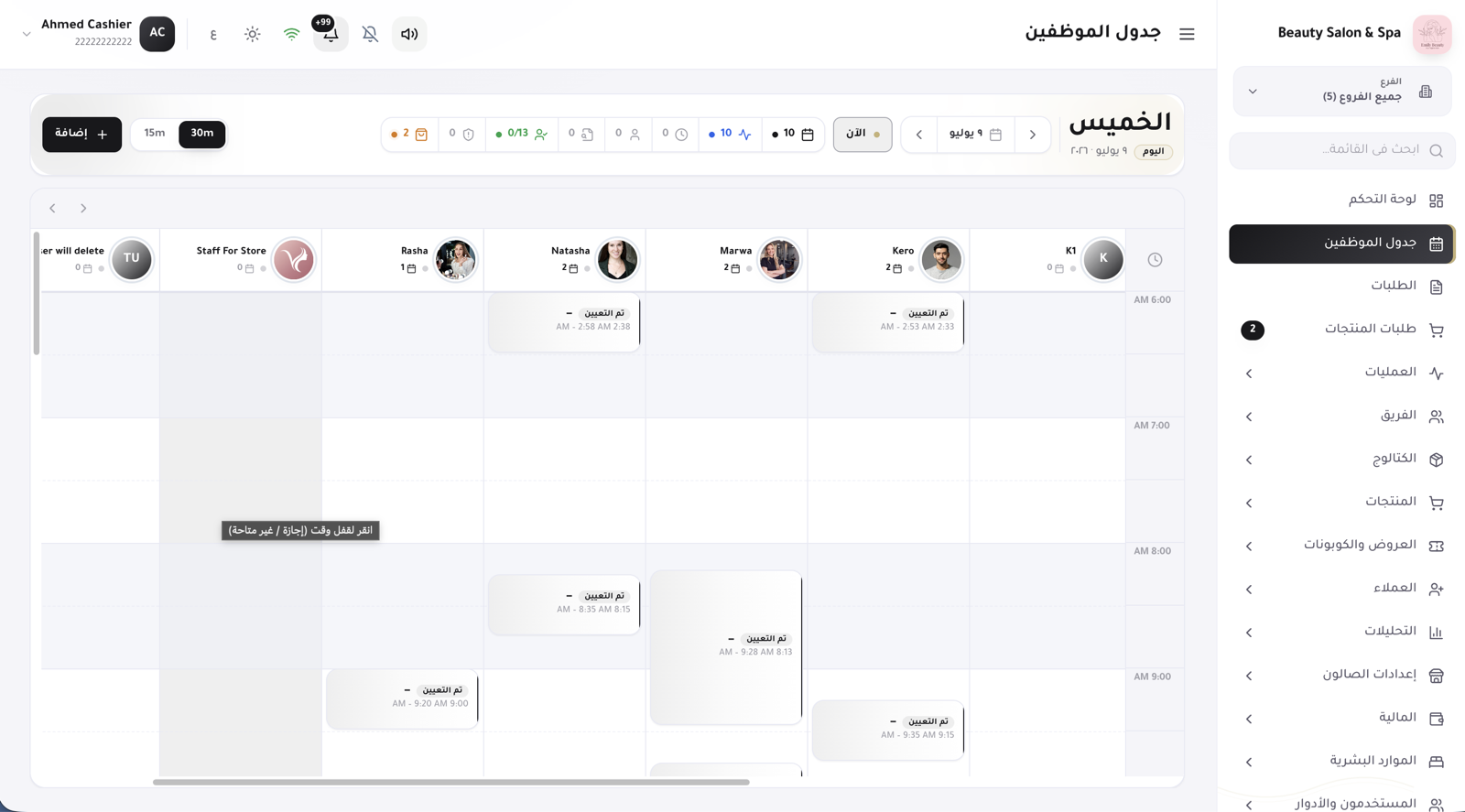The height and width of the screenshot is (812, 1465).
Task: Open الطلبات in the sidebar
Action: coord(1341,287)
